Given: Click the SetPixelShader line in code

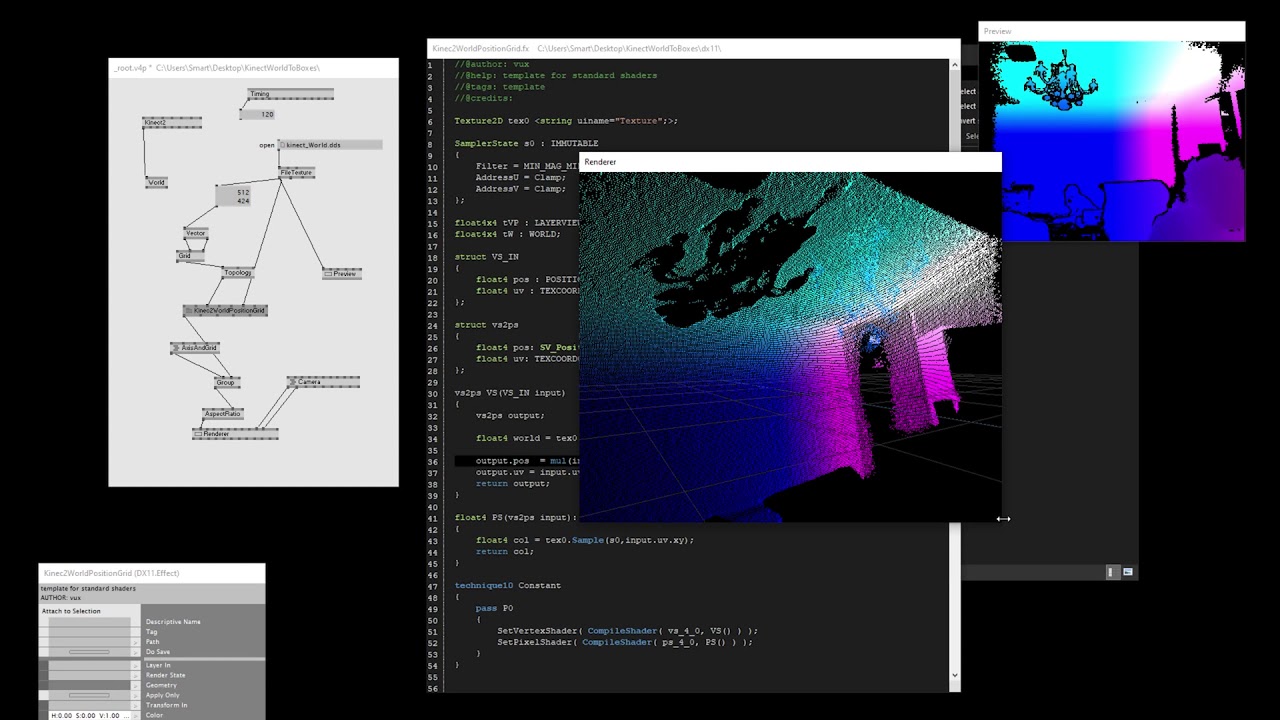Looking at the screenshot, I should (625, 643).
